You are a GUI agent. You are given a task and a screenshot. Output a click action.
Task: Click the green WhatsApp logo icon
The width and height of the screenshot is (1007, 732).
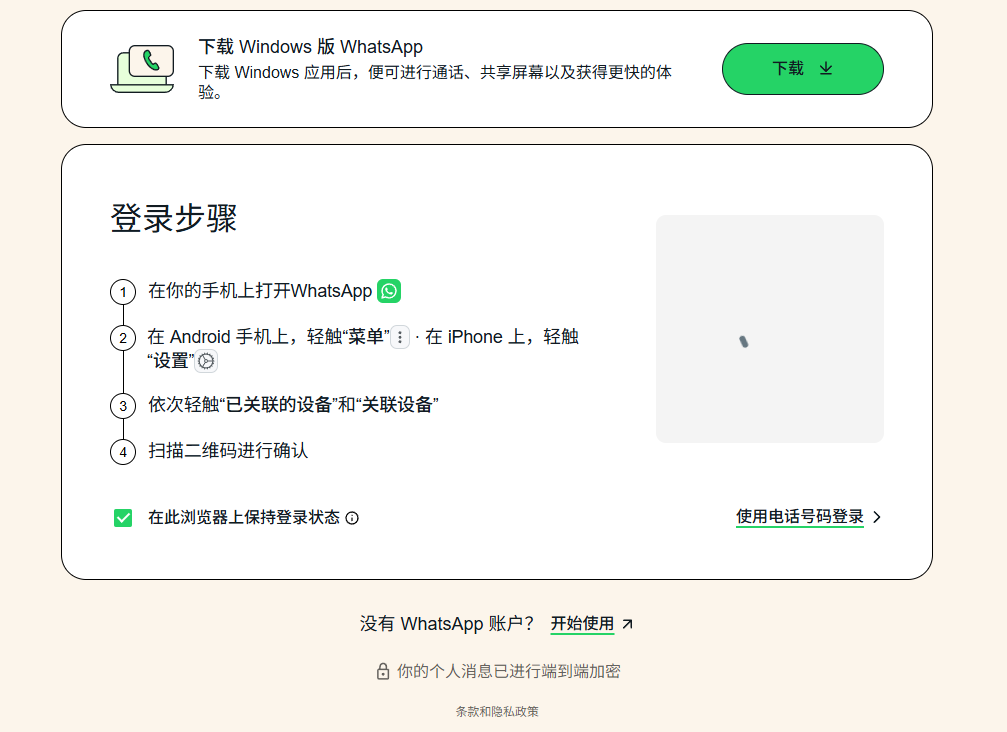[x=389, y=291]
